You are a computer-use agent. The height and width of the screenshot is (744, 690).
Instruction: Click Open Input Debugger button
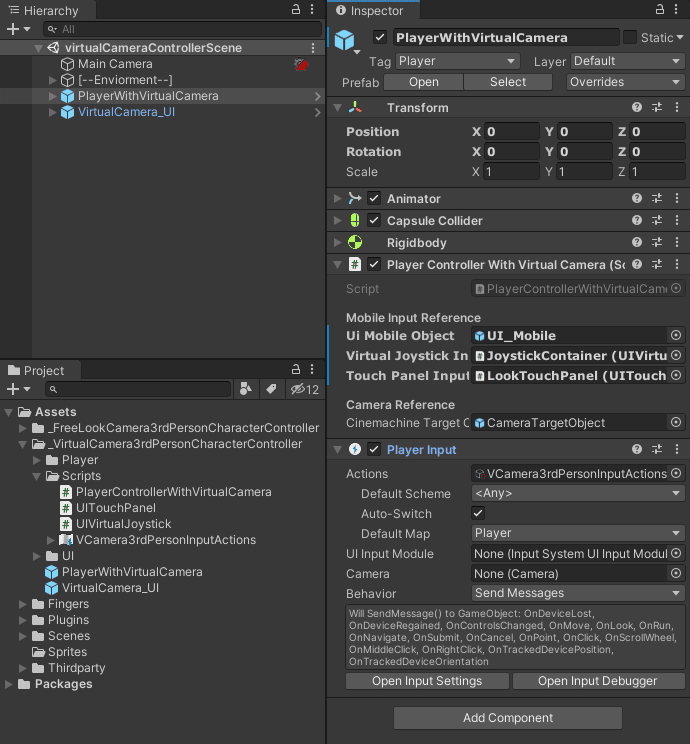[x=597, y=681]
